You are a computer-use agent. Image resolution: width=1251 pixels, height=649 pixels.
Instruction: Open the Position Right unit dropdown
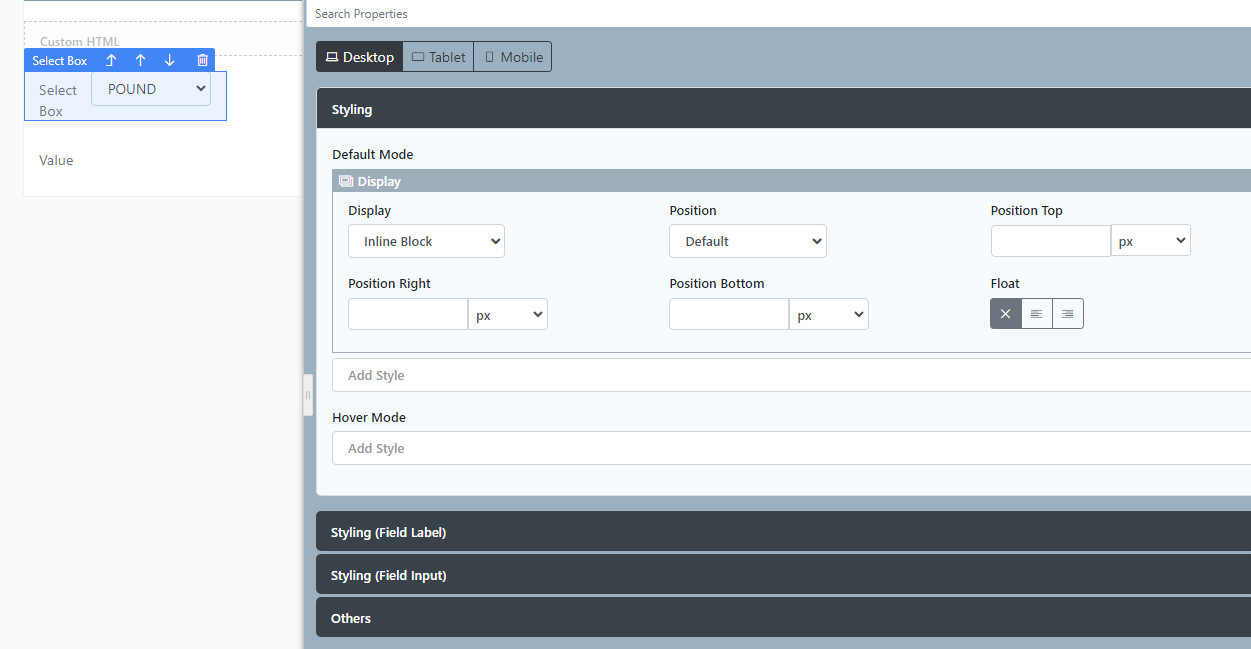click(508, 314)
